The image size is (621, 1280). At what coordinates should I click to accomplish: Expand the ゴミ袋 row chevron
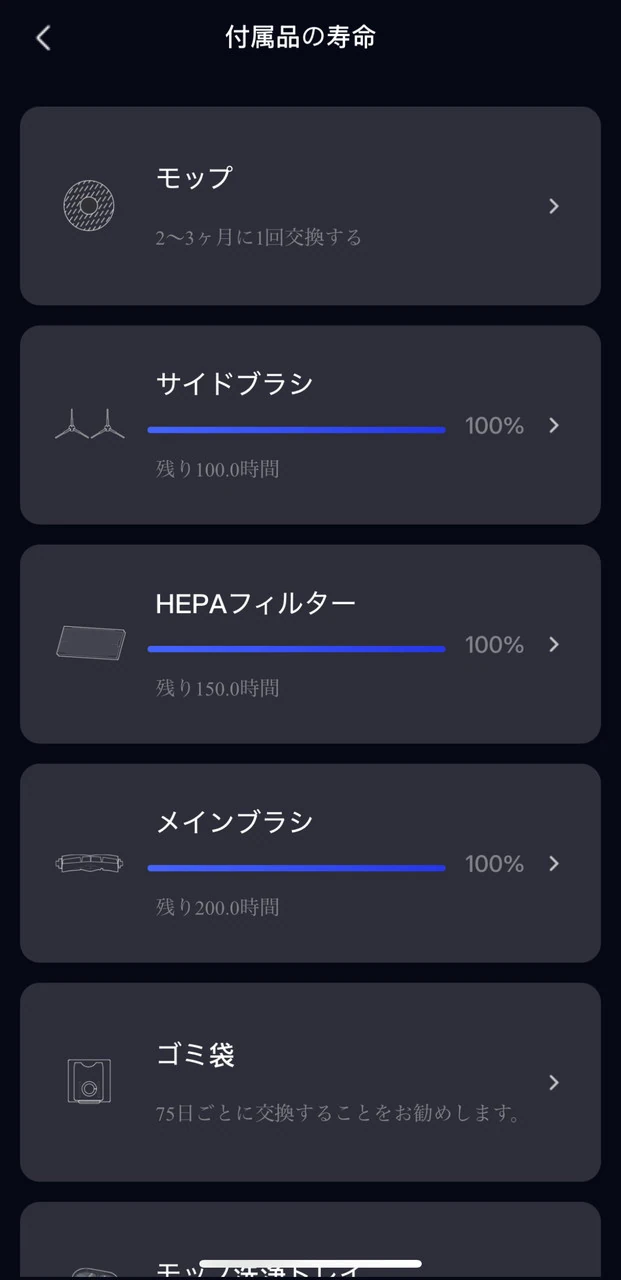pos(554,1082)
